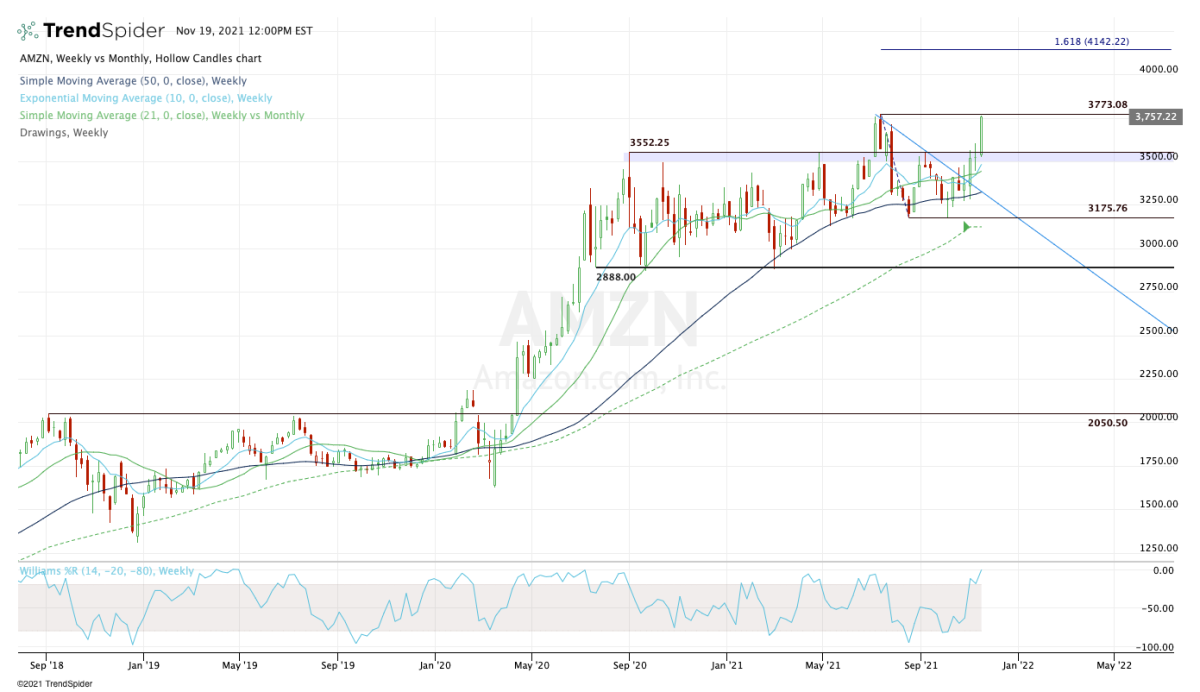This screenshot has width=1200, height=692.
Task: Open the Drawings, Weekly legend entry
Action: [63, 132]
